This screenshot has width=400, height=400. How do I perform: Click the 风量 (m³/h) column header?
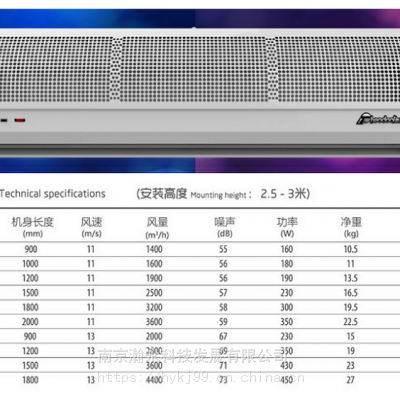(x=157, y=228)
